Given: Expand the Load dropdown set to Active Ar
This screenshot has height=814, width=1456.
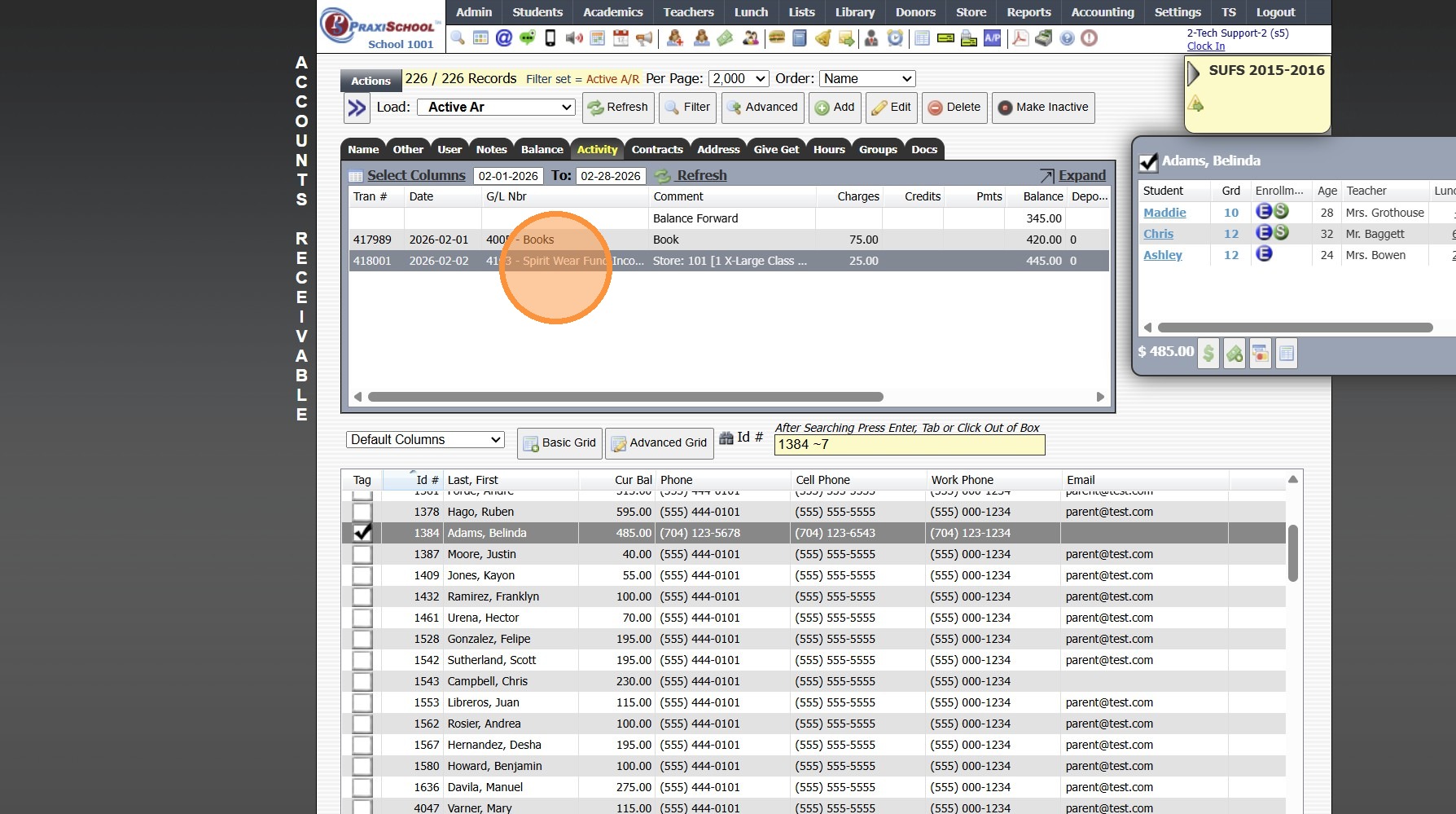Looking at the screenshot, I should (x=496, y=108).
